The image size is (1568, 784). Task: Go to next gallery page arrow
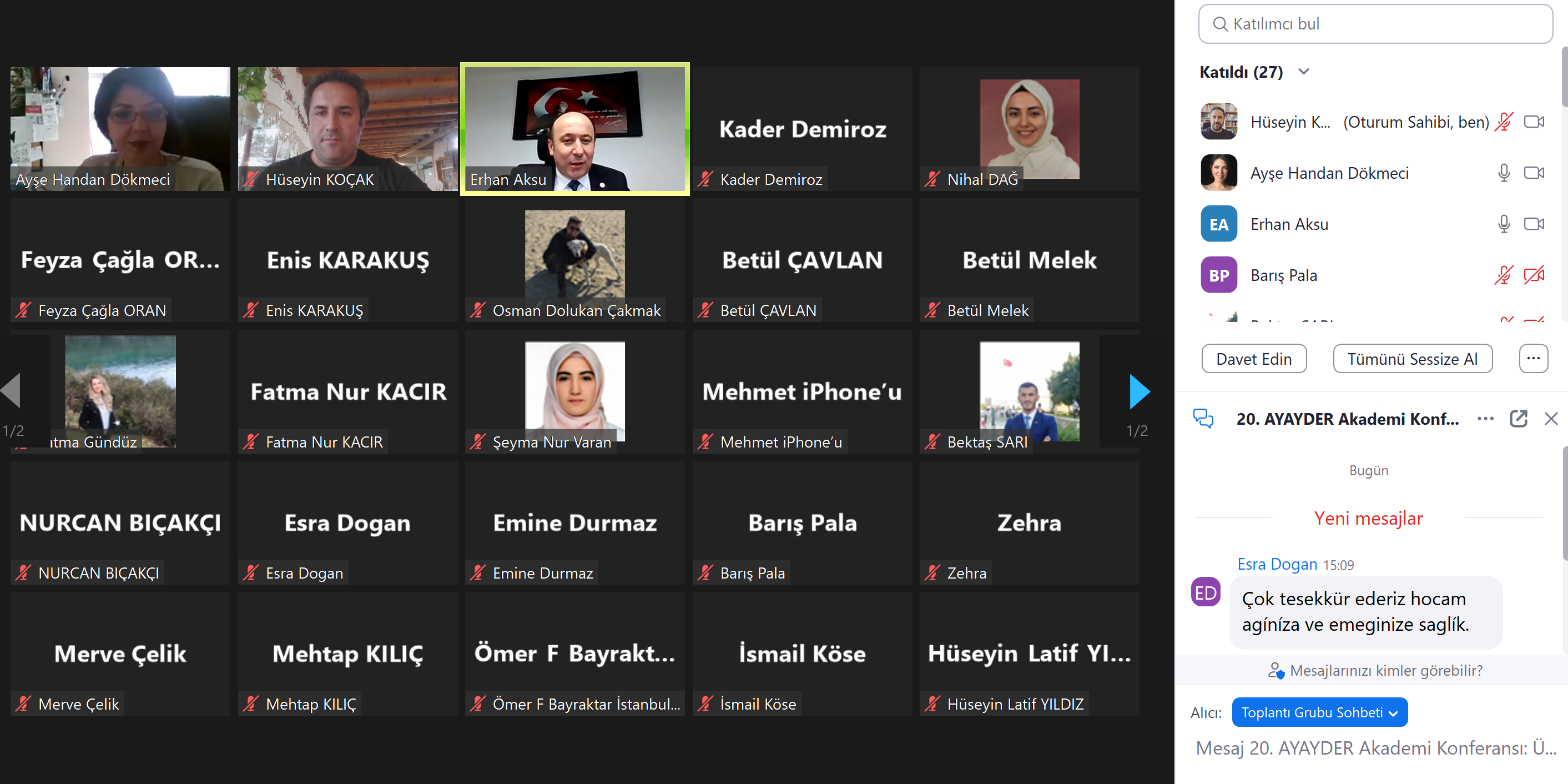click(x=1139, y=391)
